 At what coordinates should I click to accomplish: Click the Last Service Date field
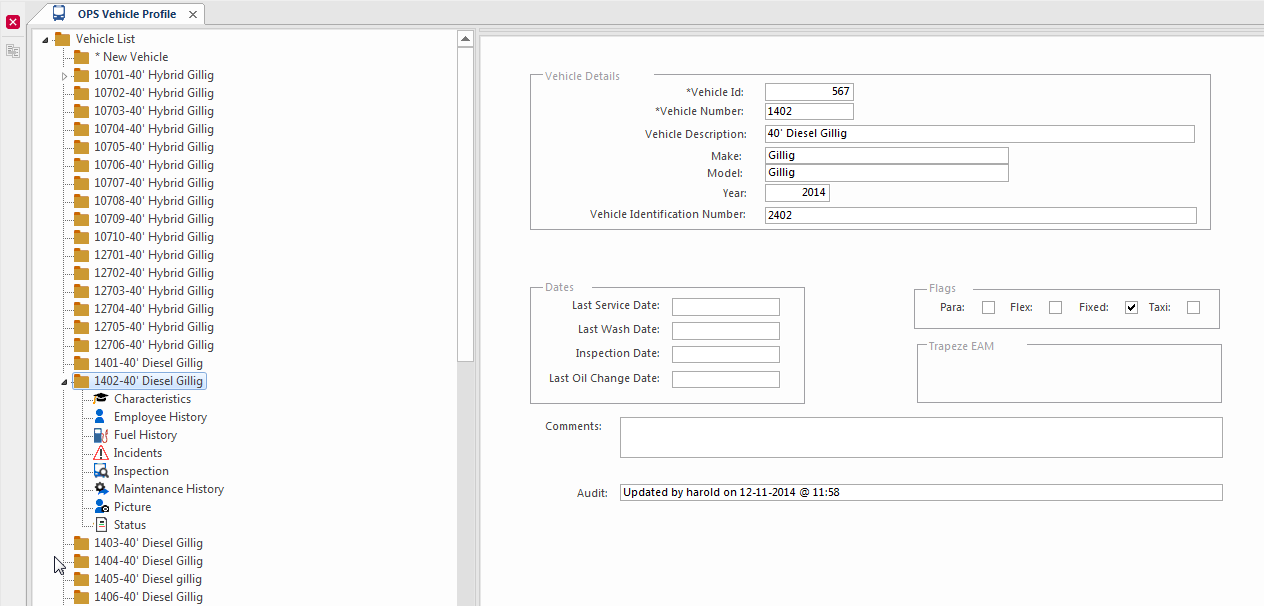coord(725,307)
